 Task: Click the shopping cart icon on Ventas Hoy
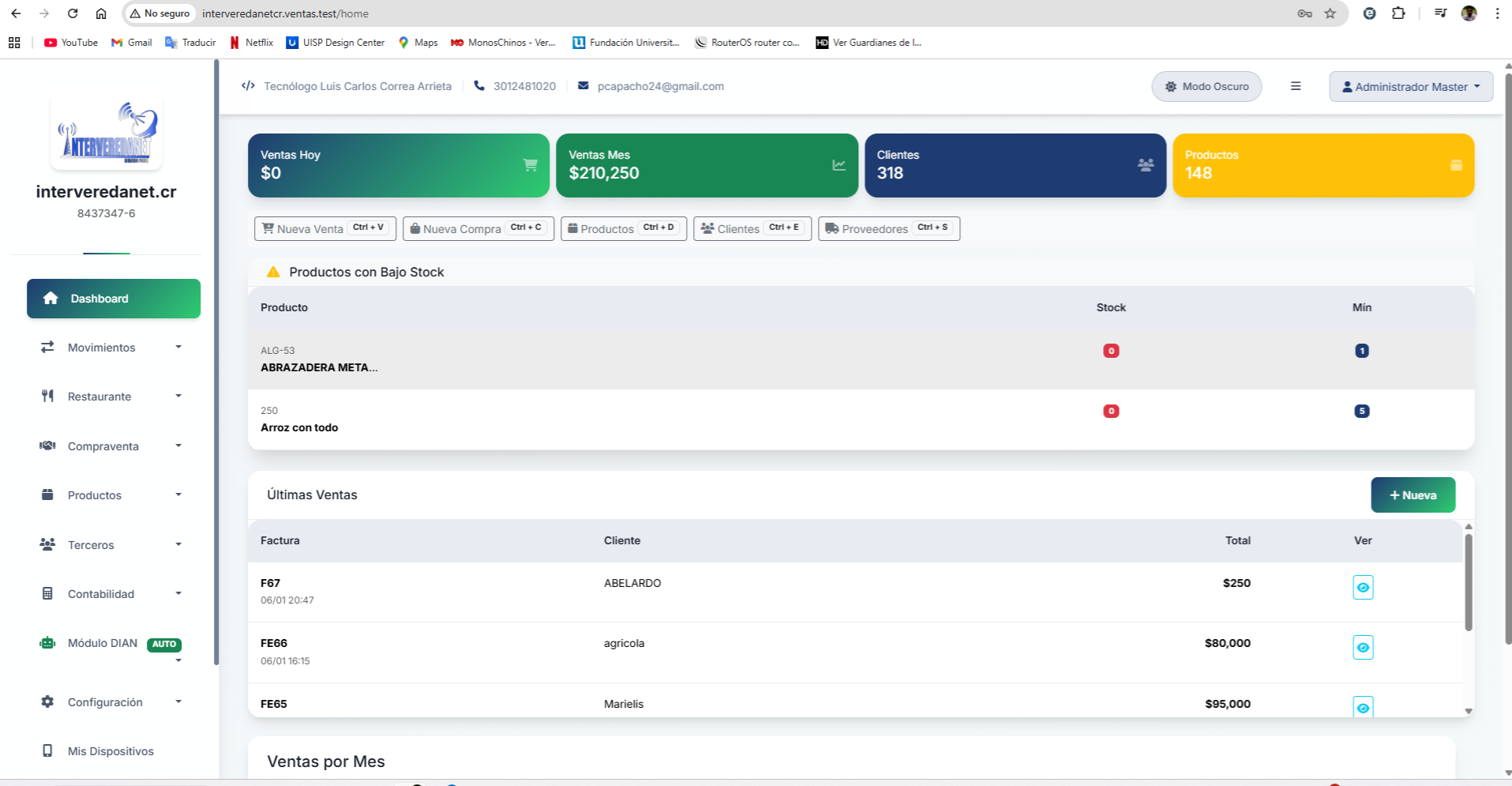pyautogui.click(x=530, y=165)
